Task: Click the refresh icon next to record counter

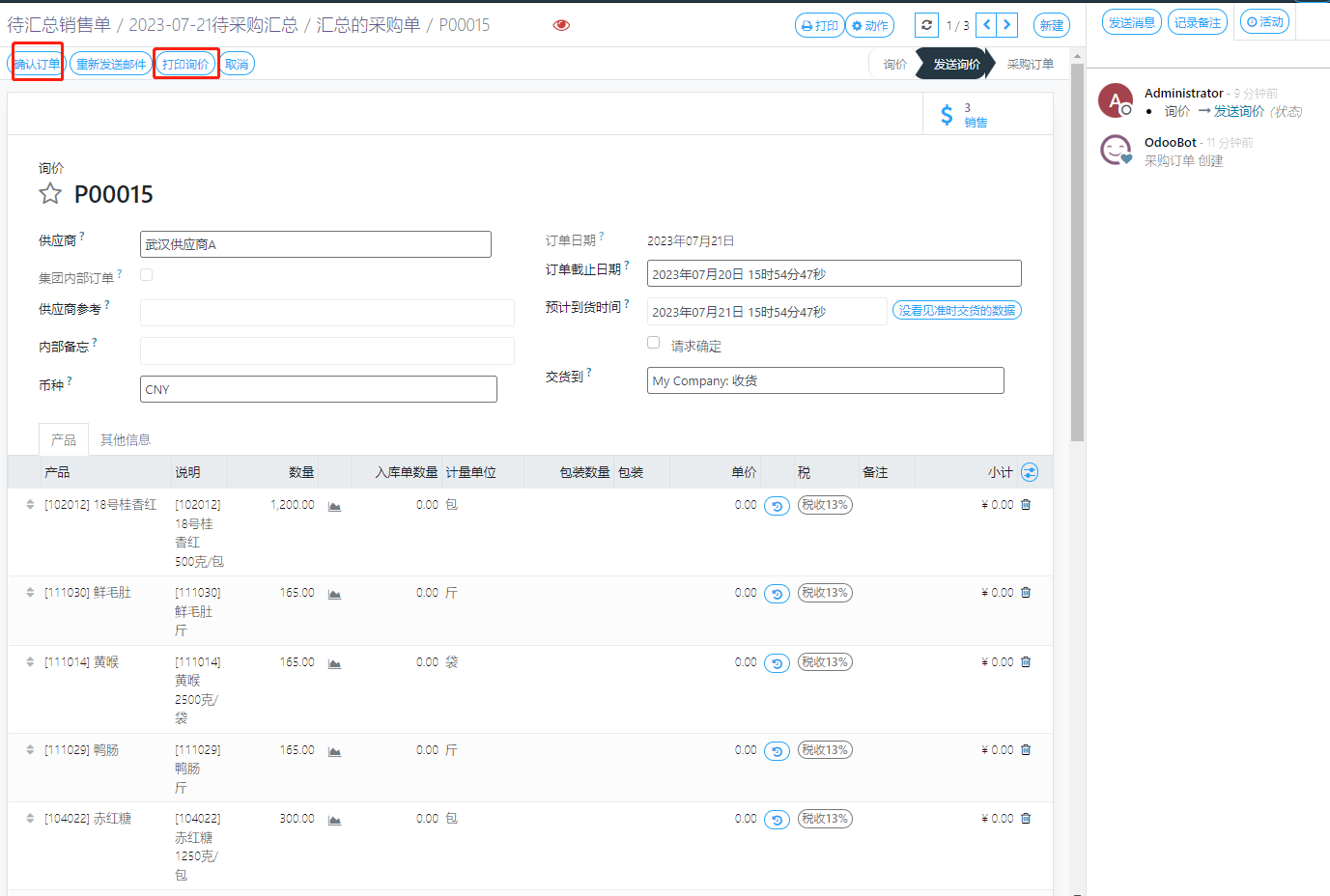Action: [926, 25]
